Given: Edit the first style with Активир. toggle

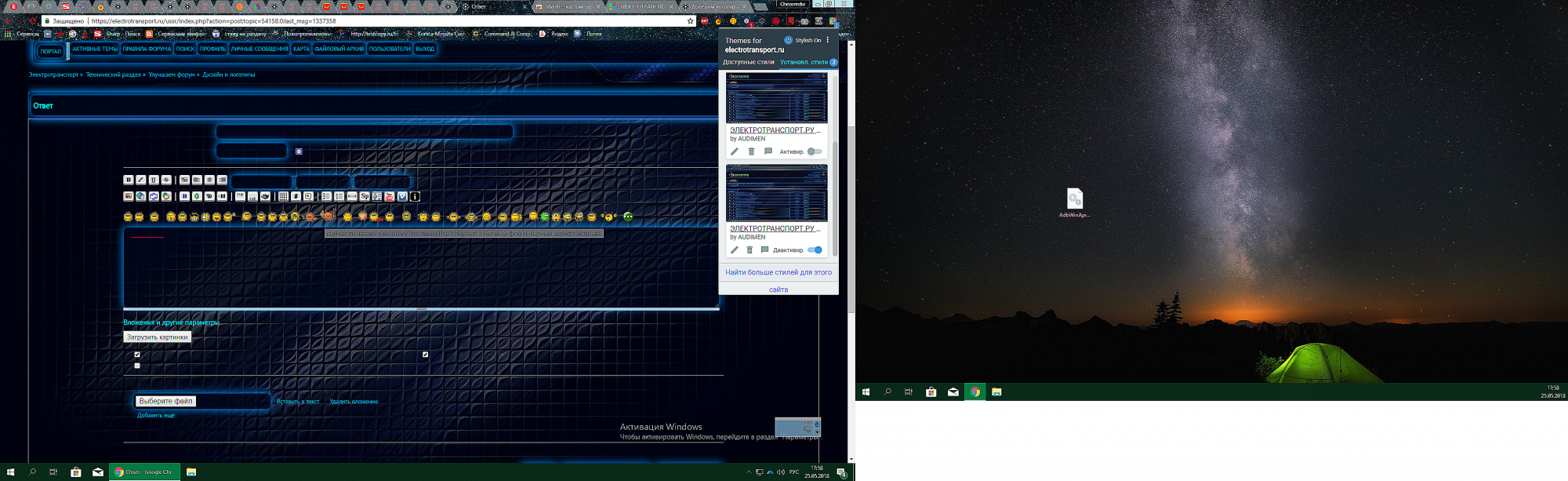Looking at the screenshot, I should [734, 151].
